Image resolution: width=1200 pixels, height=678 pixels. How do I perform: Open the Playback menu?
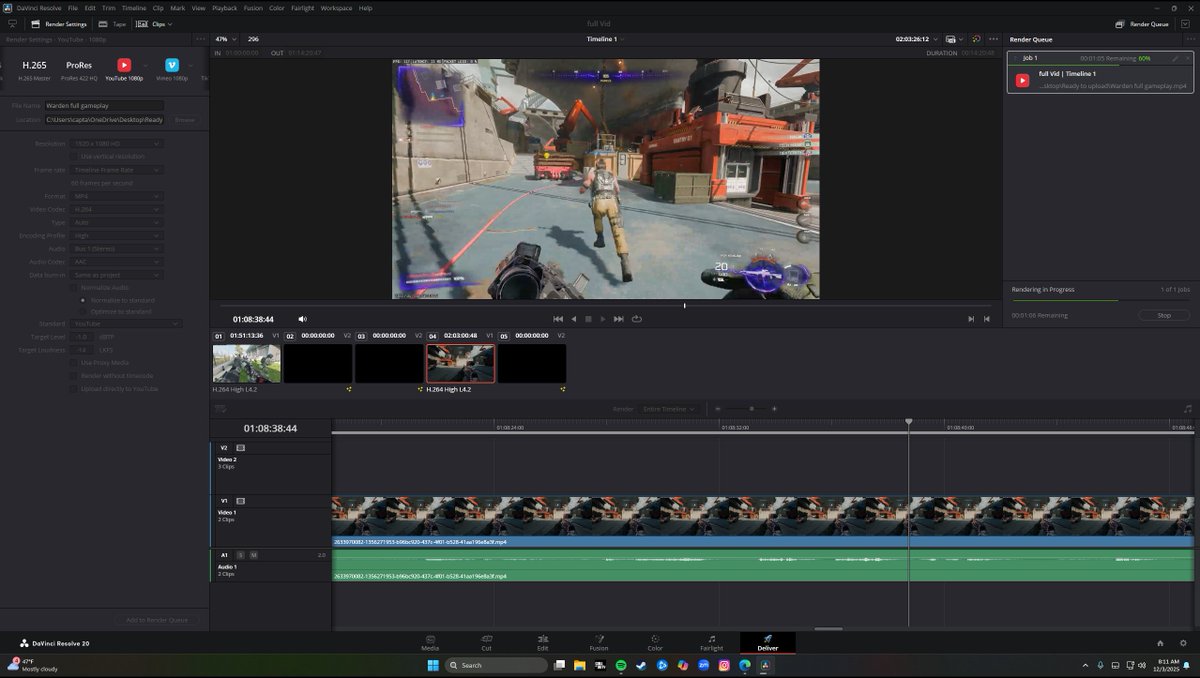pyautogui.click(x=225, y=8)
